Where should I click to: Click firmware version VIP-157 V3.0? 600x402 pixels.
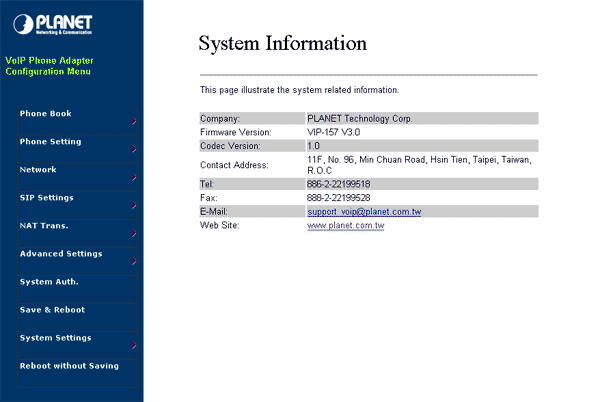[x=334, y=132]
